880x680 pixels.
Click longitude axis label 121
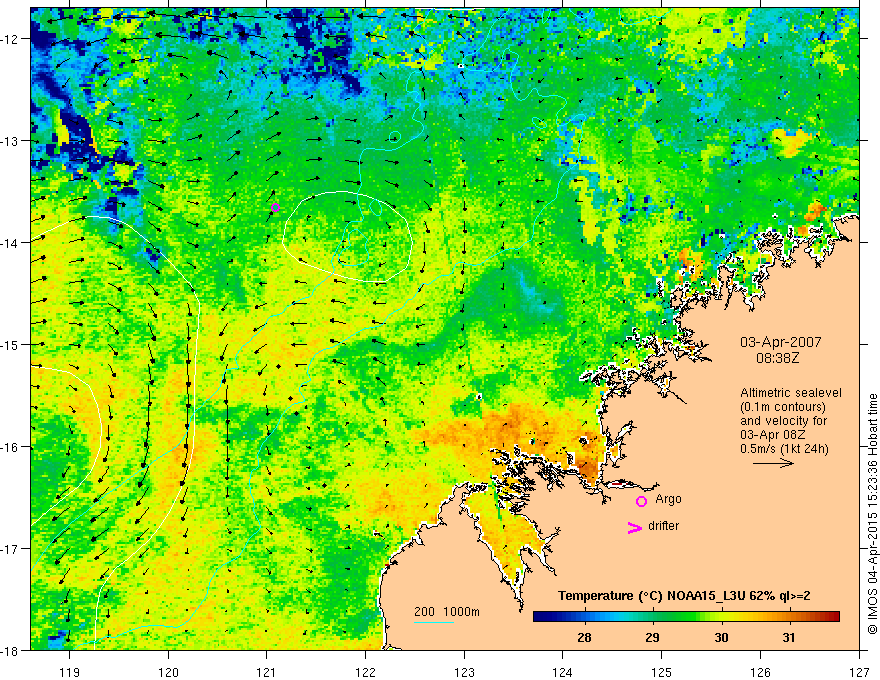point(267,672)
